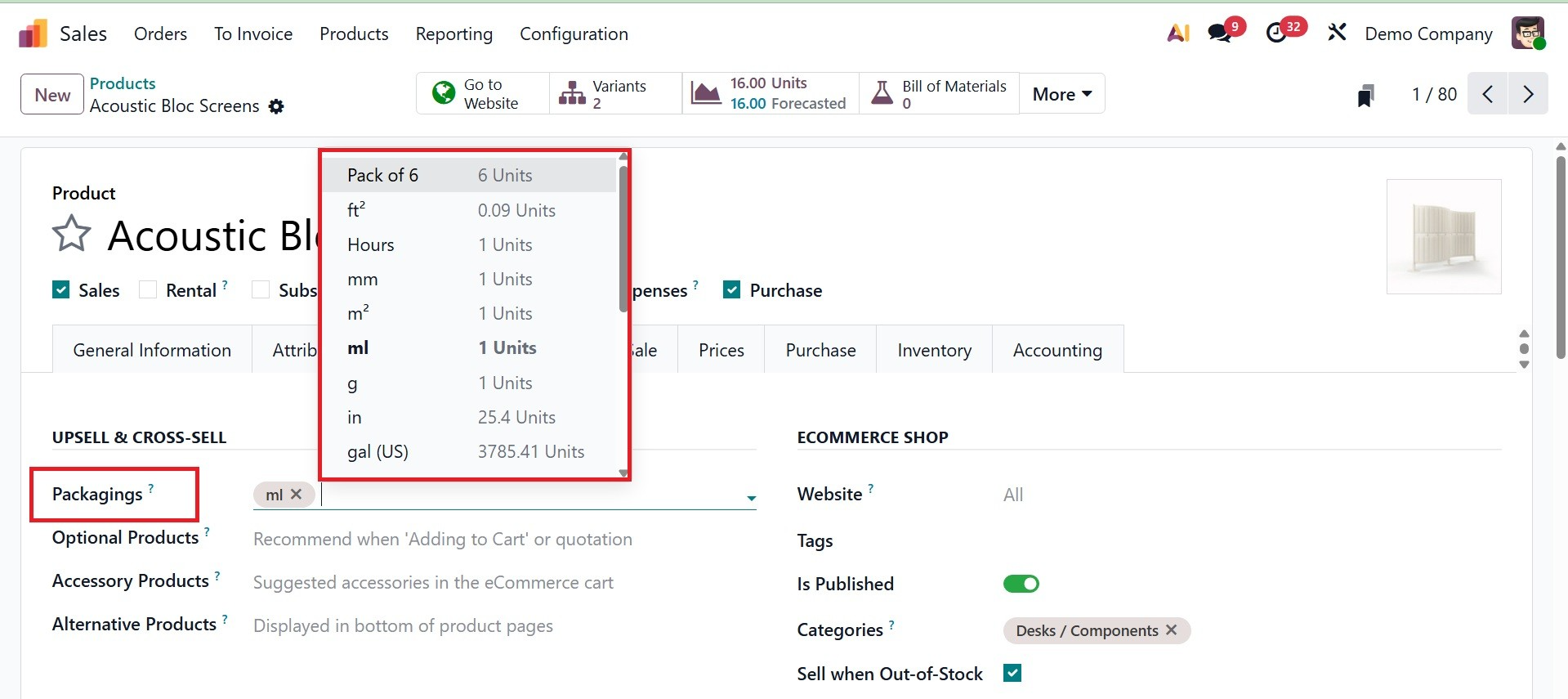Screen dimensions: 1568x699
Task: Follow the Products breadcrumb link
Action: [123, 83]
